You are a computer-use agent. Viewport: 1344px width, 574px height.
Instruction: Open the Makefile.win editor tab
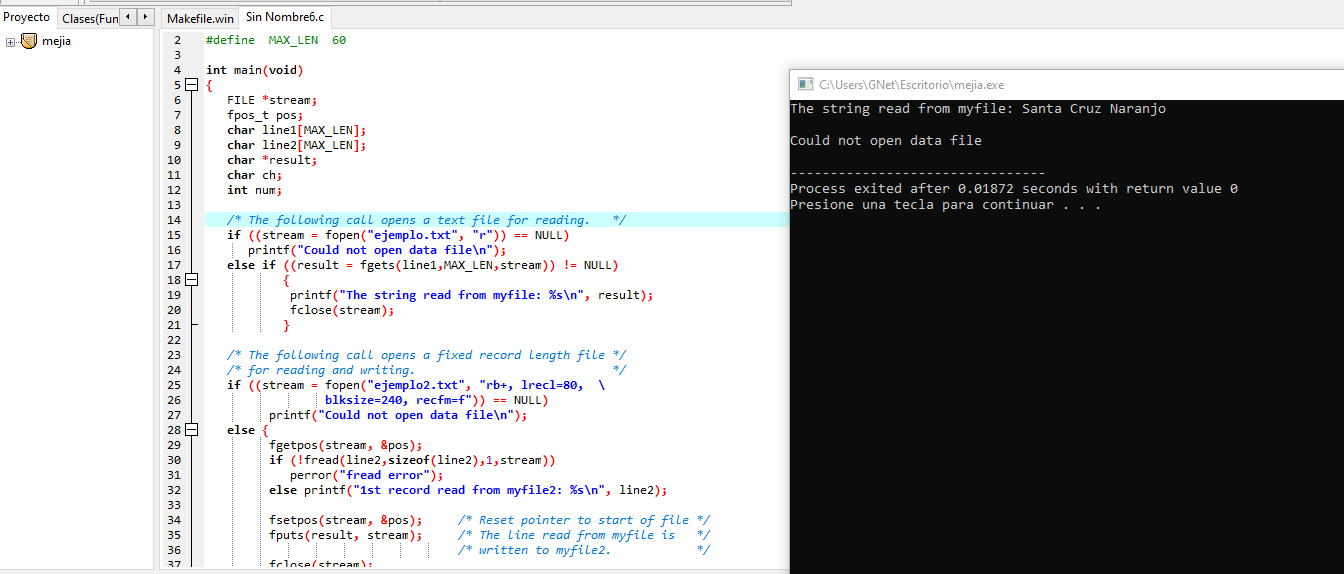200,18
